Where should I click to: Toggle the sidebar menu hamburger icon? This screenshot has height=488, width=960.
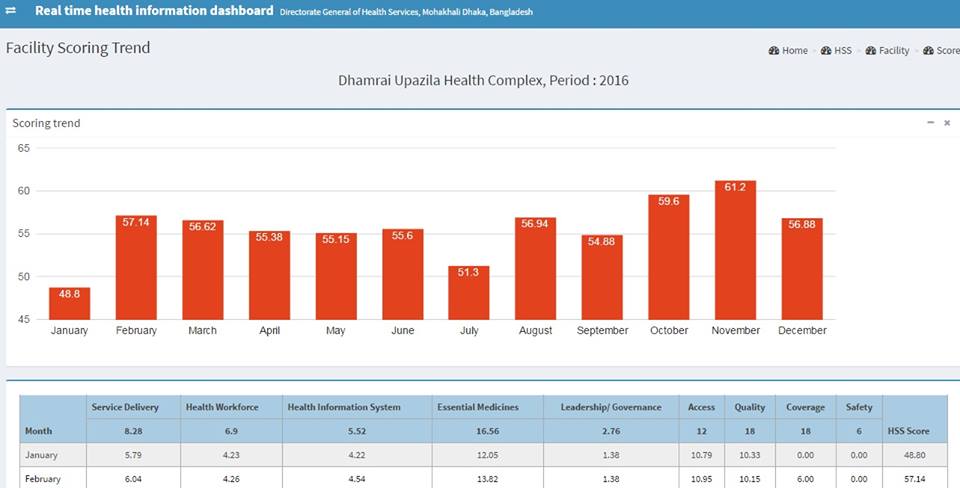point(11,11)
